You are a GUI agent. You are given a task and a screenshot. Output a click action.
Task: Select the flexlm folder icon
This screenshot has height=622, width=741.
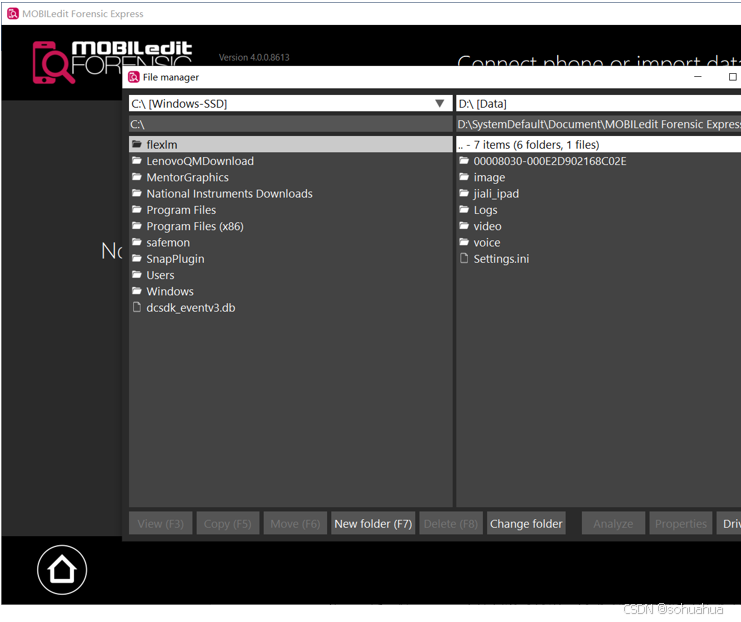pyautogui.click(x=137, y=144)
